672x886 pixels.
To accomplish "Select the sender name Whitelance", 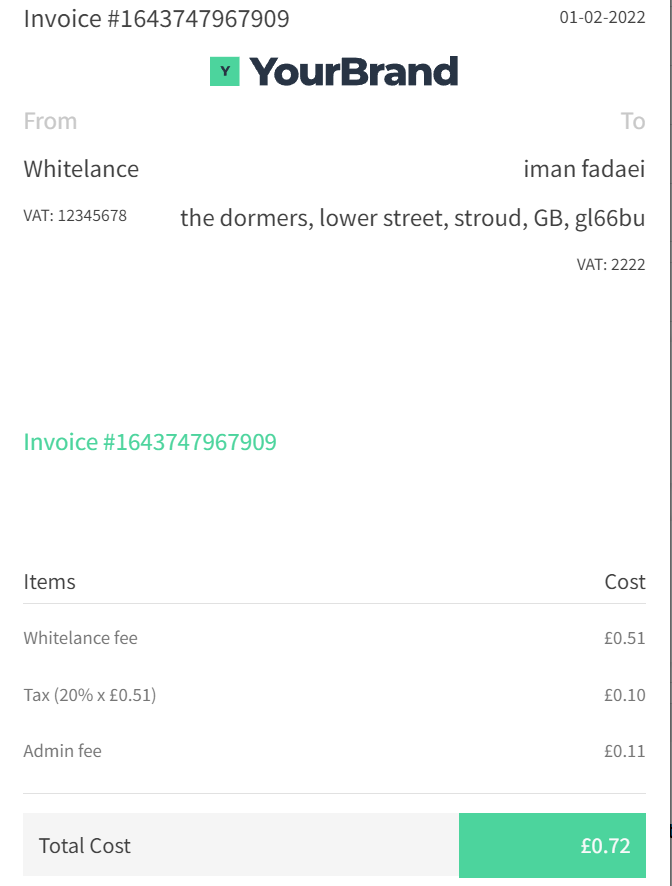I will pyautogui.click(x=81, y=169).
